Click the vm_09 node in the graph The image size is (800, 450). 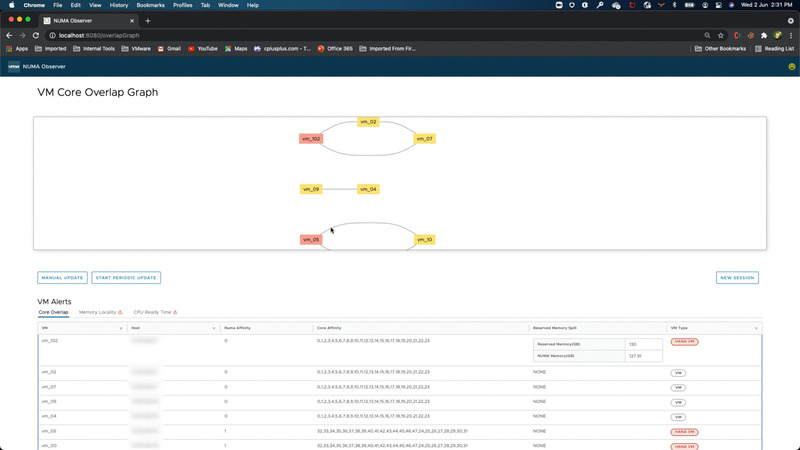311,189
